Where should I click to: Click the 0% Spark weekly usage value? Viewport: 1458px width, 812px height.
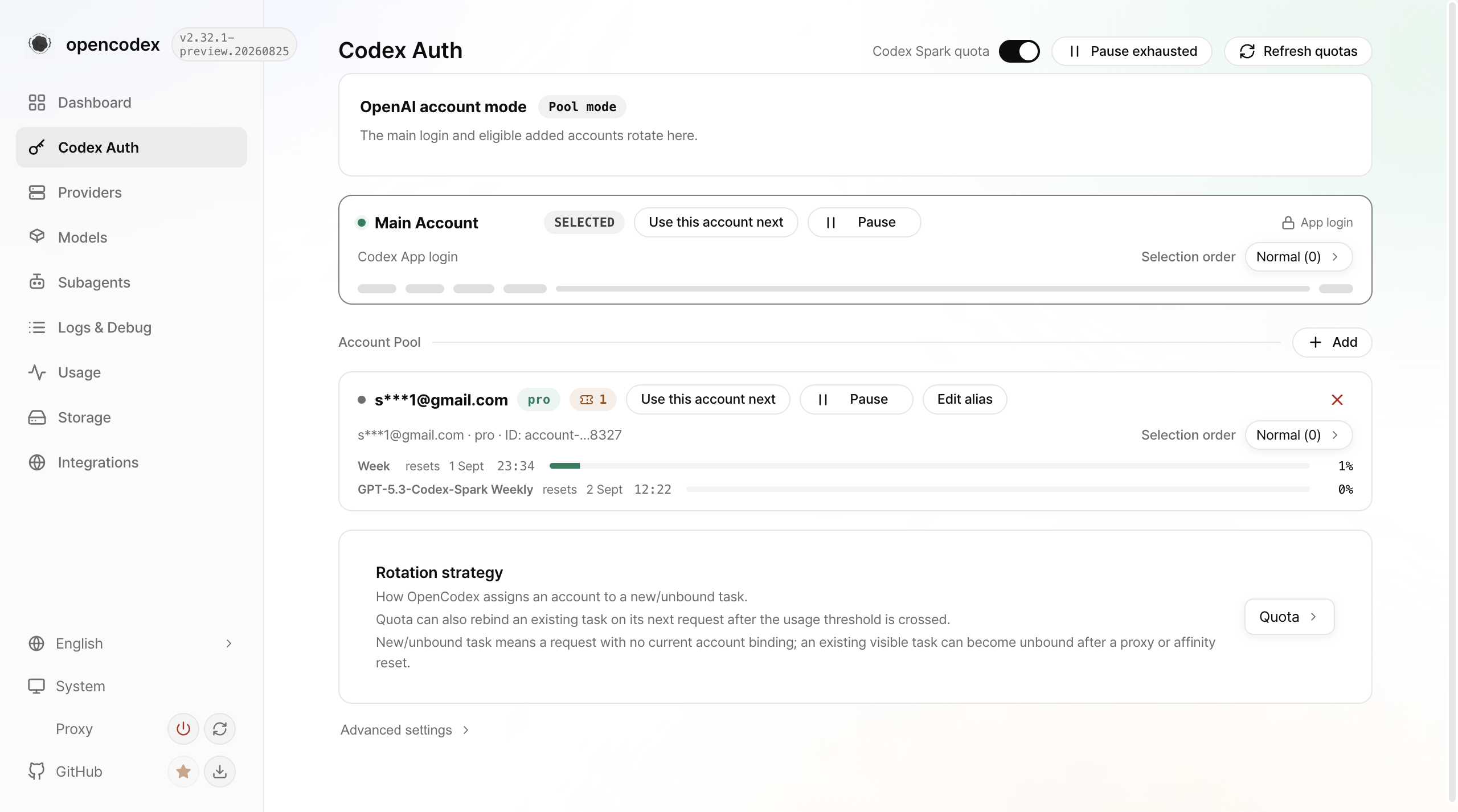[x=1346, y=489]
